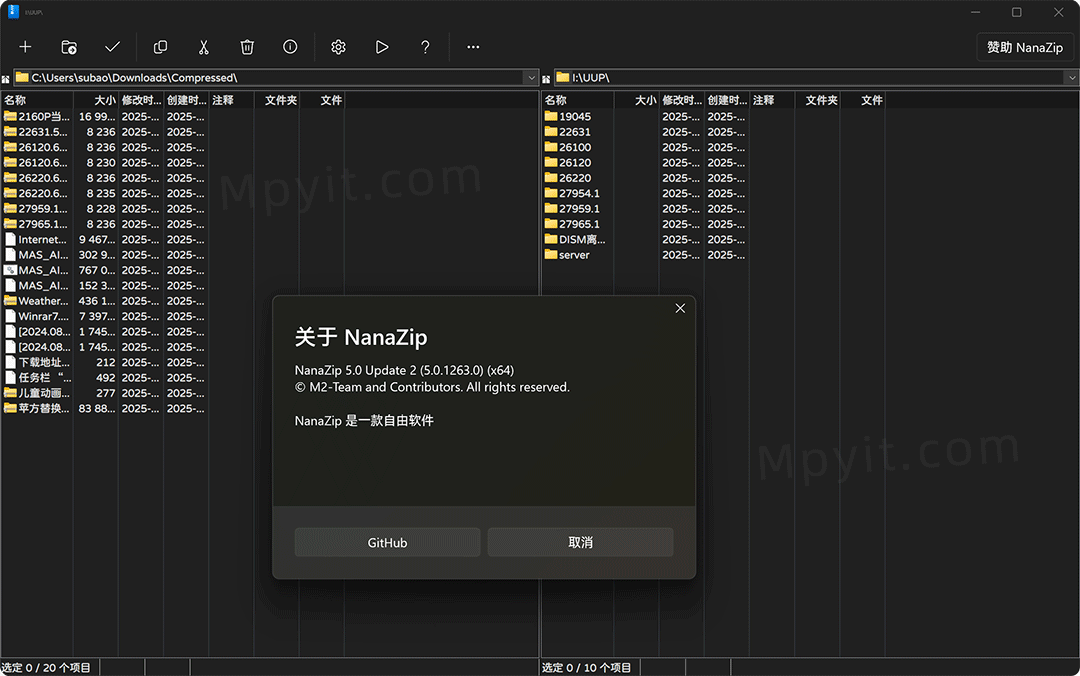Close the About NanaZip dialog with X
The height and width of the screenshot is (676, 1080).
pos(680,308)
